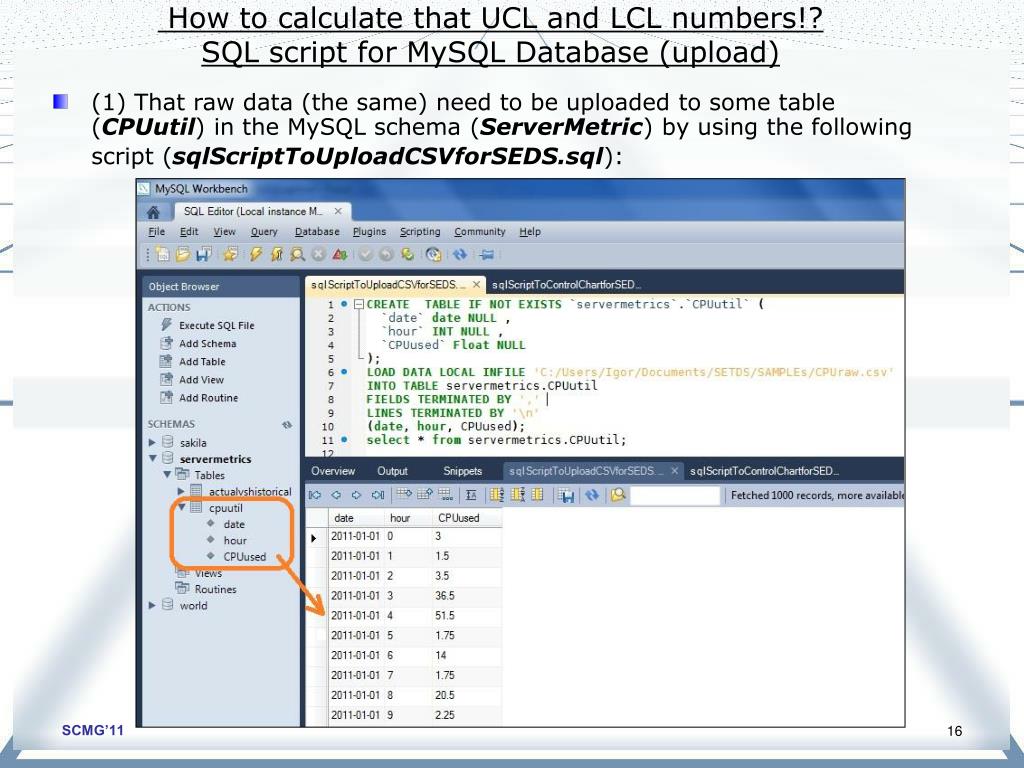Open the Plugins menu
1024x768 pixels.
click(x=370, y=232)
